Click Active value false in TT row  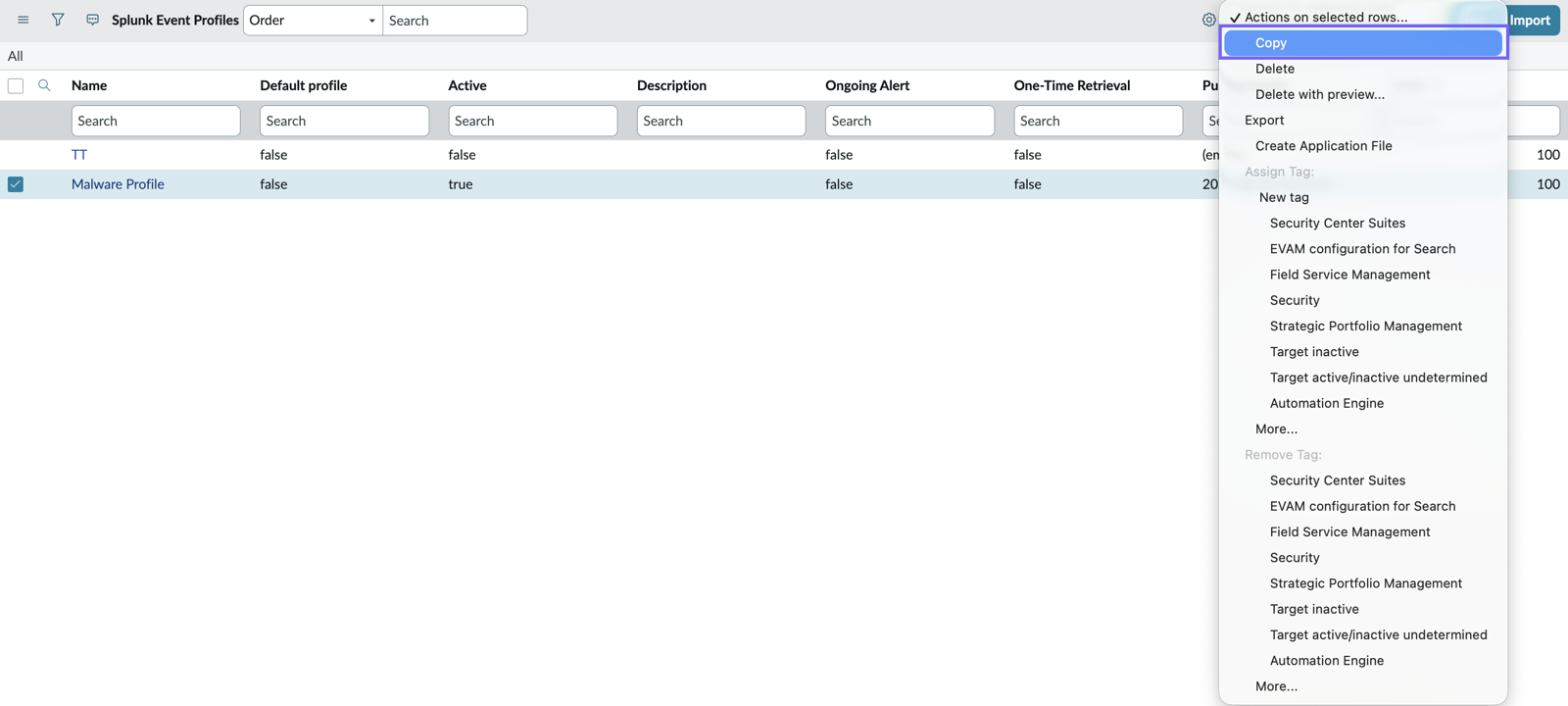462,155
